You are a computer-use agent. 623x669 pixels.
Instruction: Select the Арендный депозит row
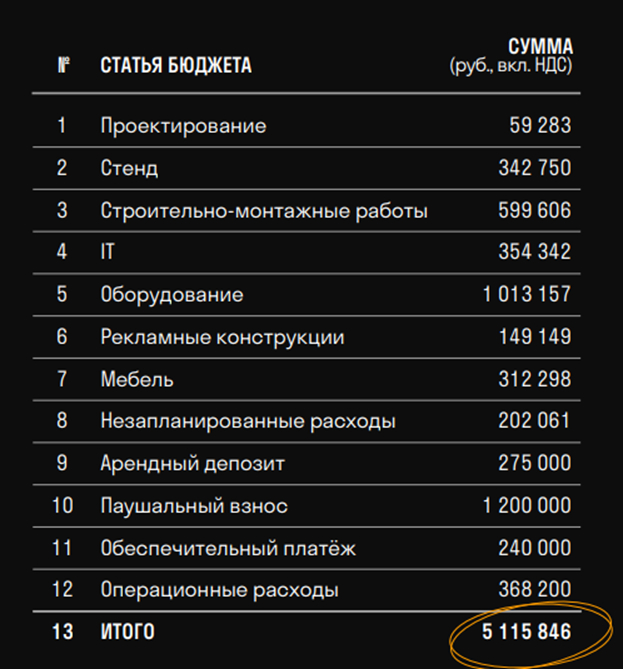(192, 463)
